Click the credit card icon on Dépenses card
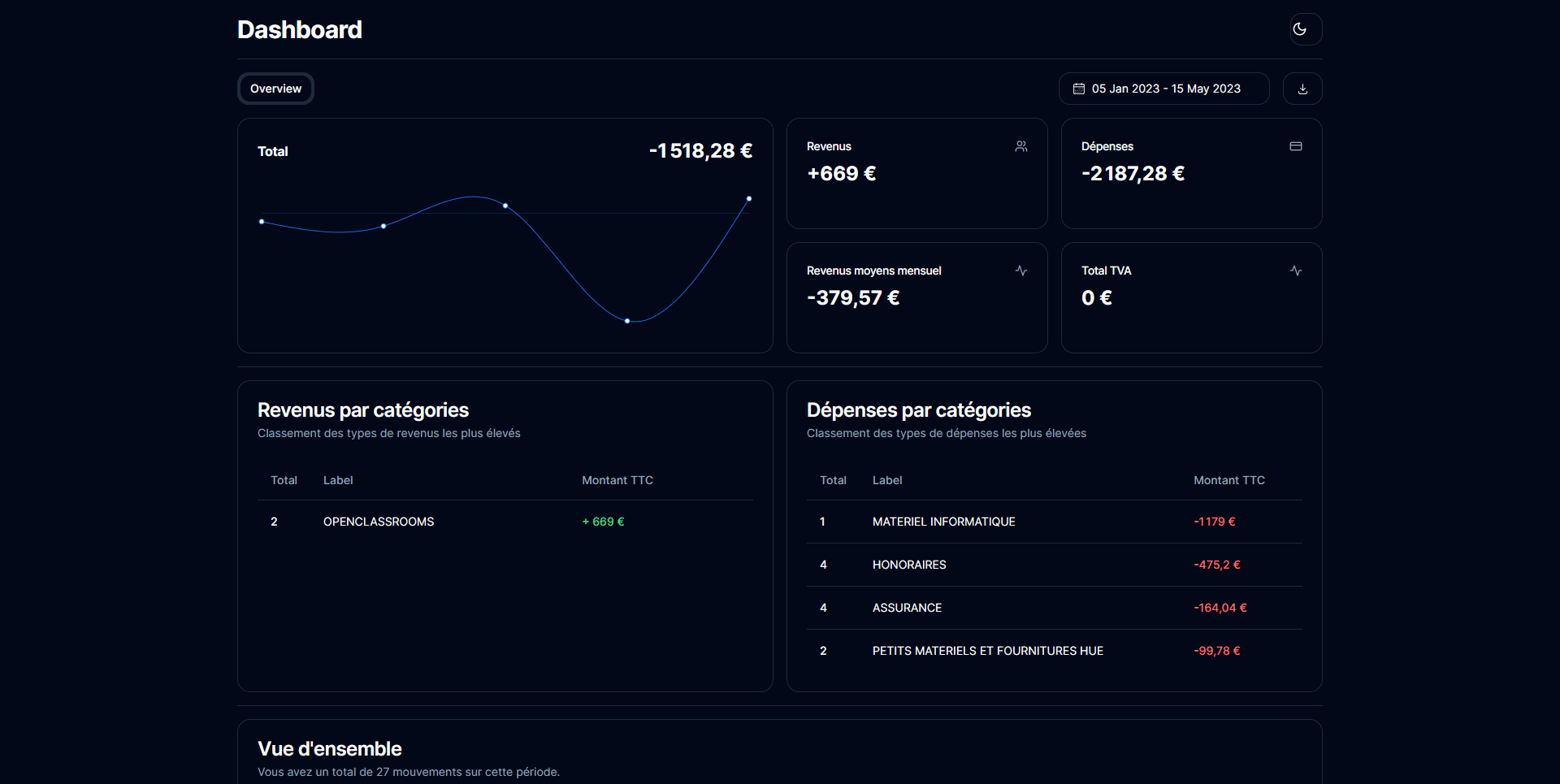This screenshot has width=1560, height=784. [1296, 146]
